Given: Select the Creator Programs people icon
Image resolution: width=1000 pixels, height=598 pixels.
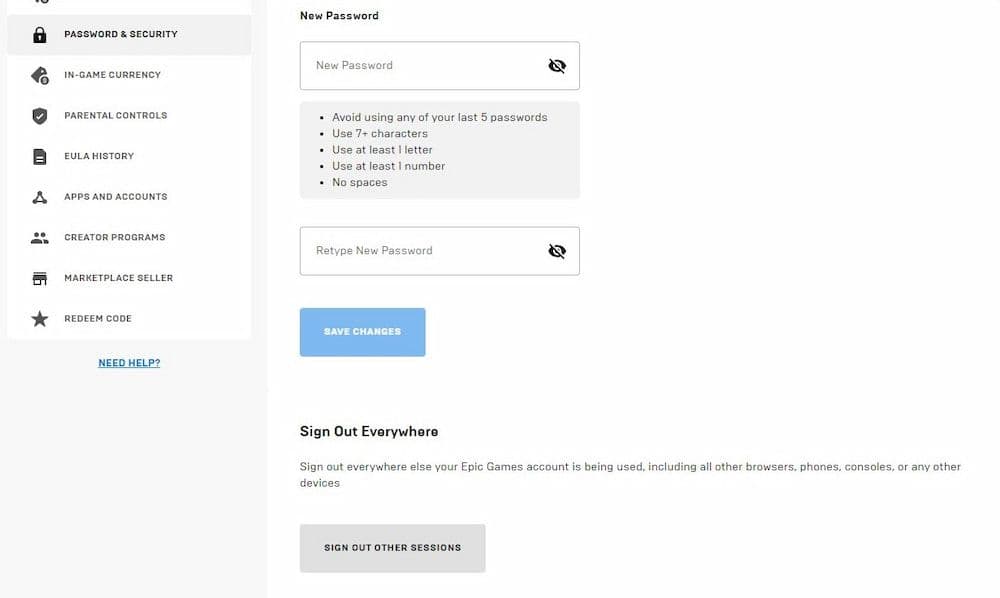Looking at the screenshot, I should coord(39,237).
